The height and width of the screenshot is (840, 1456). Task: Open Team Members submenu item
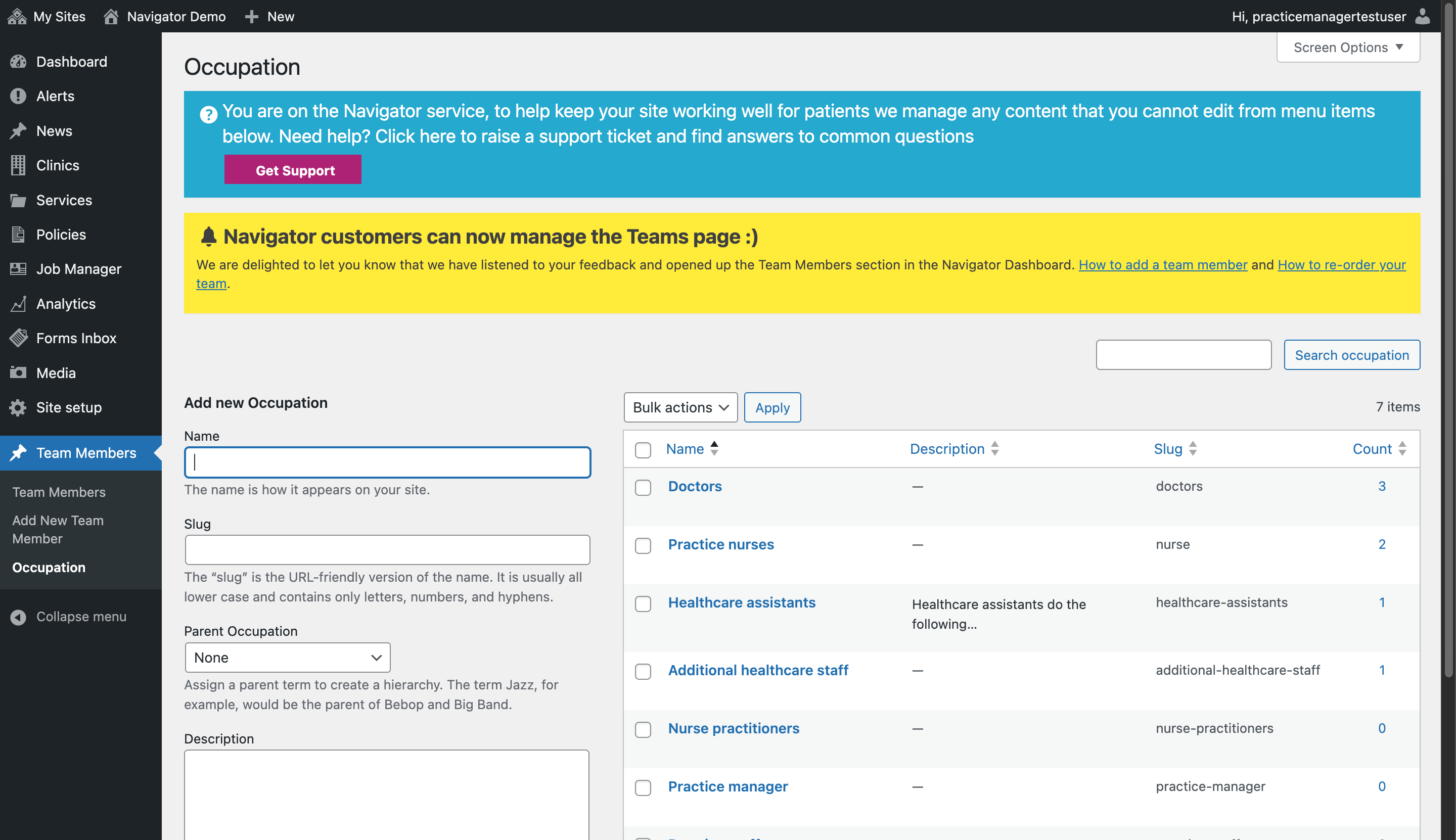click(x=59, y=492)
